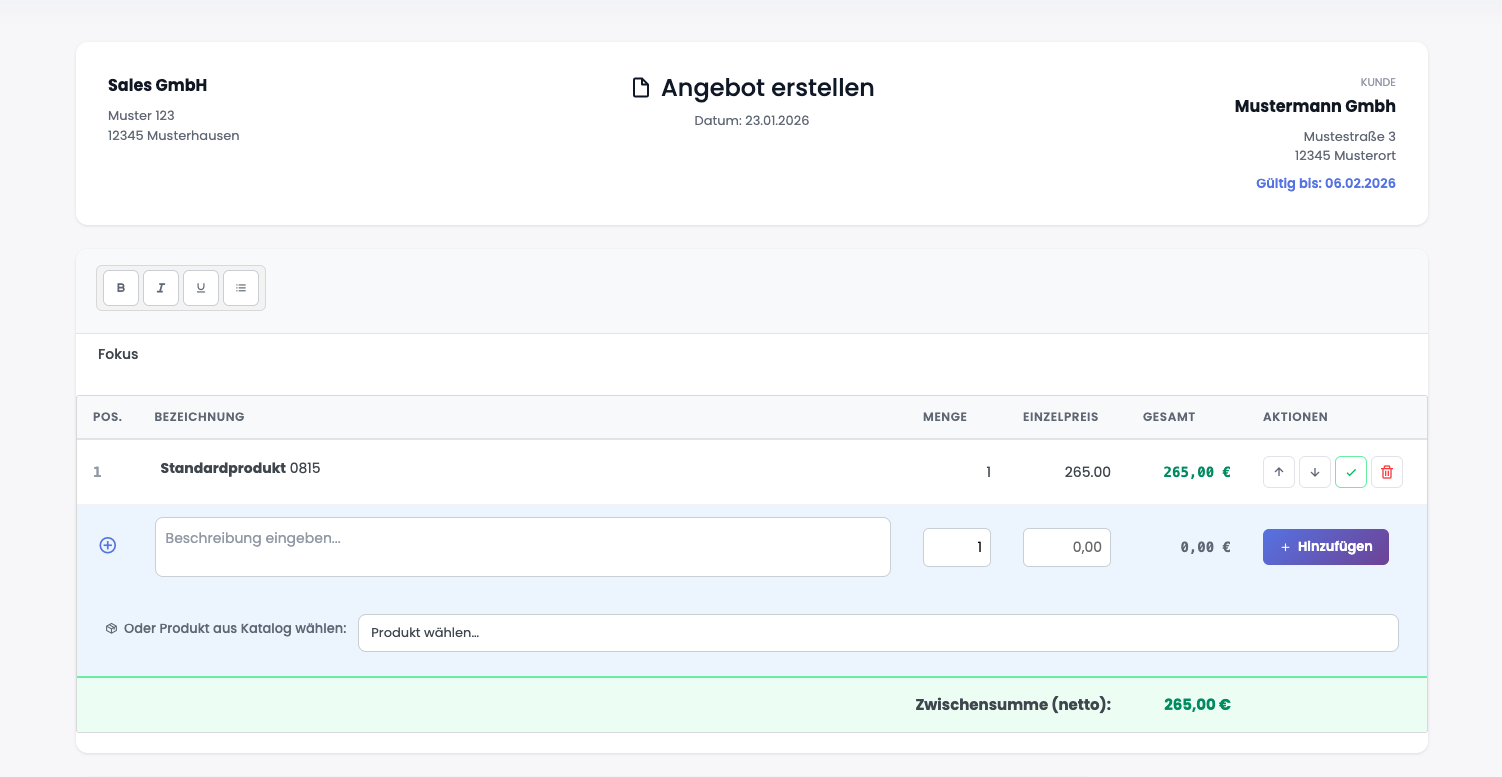Click the new item quantity field
Screen dimensions: 1502x777
click(x=957, y=547)
